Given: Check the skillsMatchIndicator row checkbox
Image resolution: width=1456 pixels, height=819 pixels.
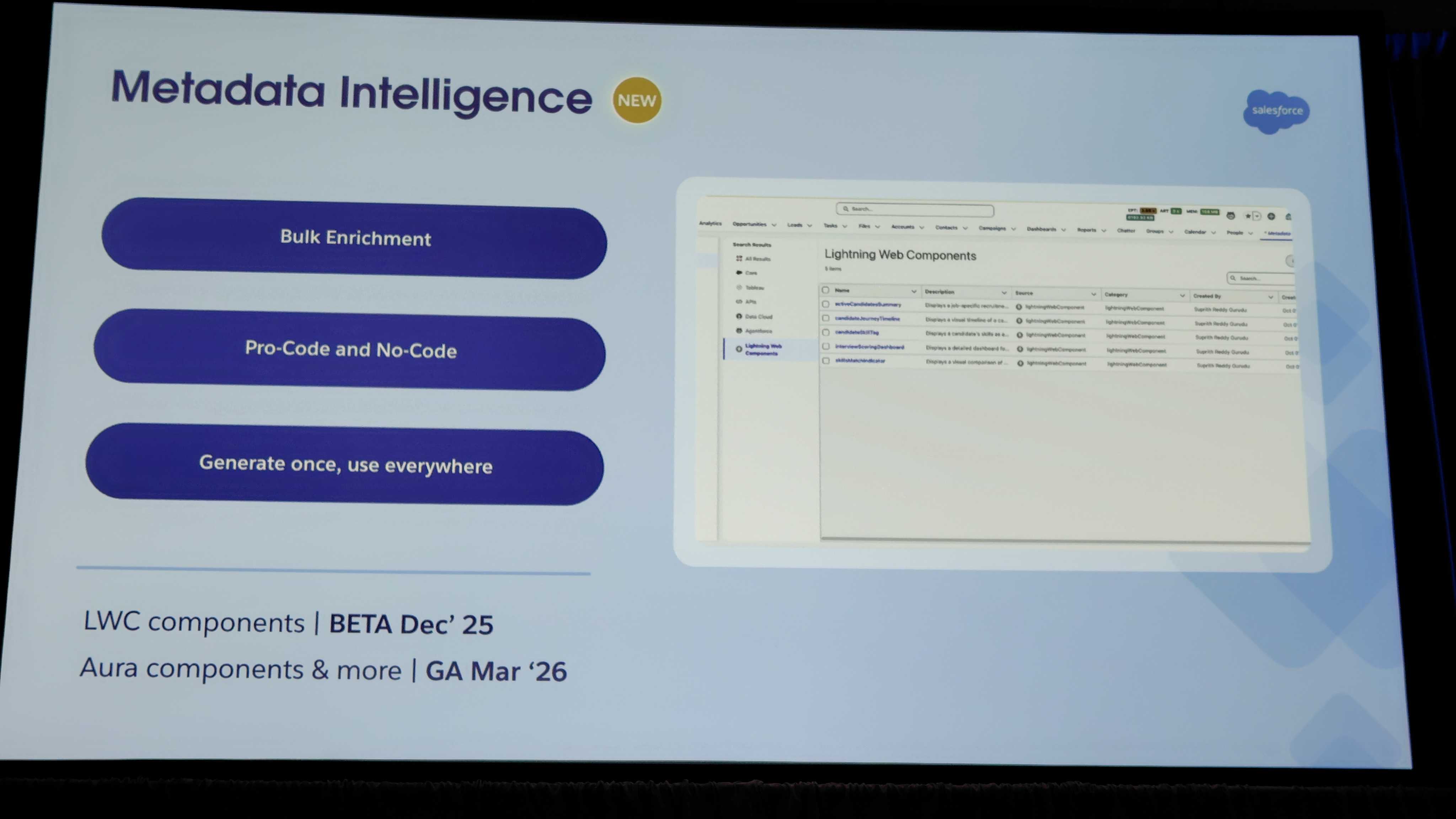Looking at the screenshot, I should point(826,360).
